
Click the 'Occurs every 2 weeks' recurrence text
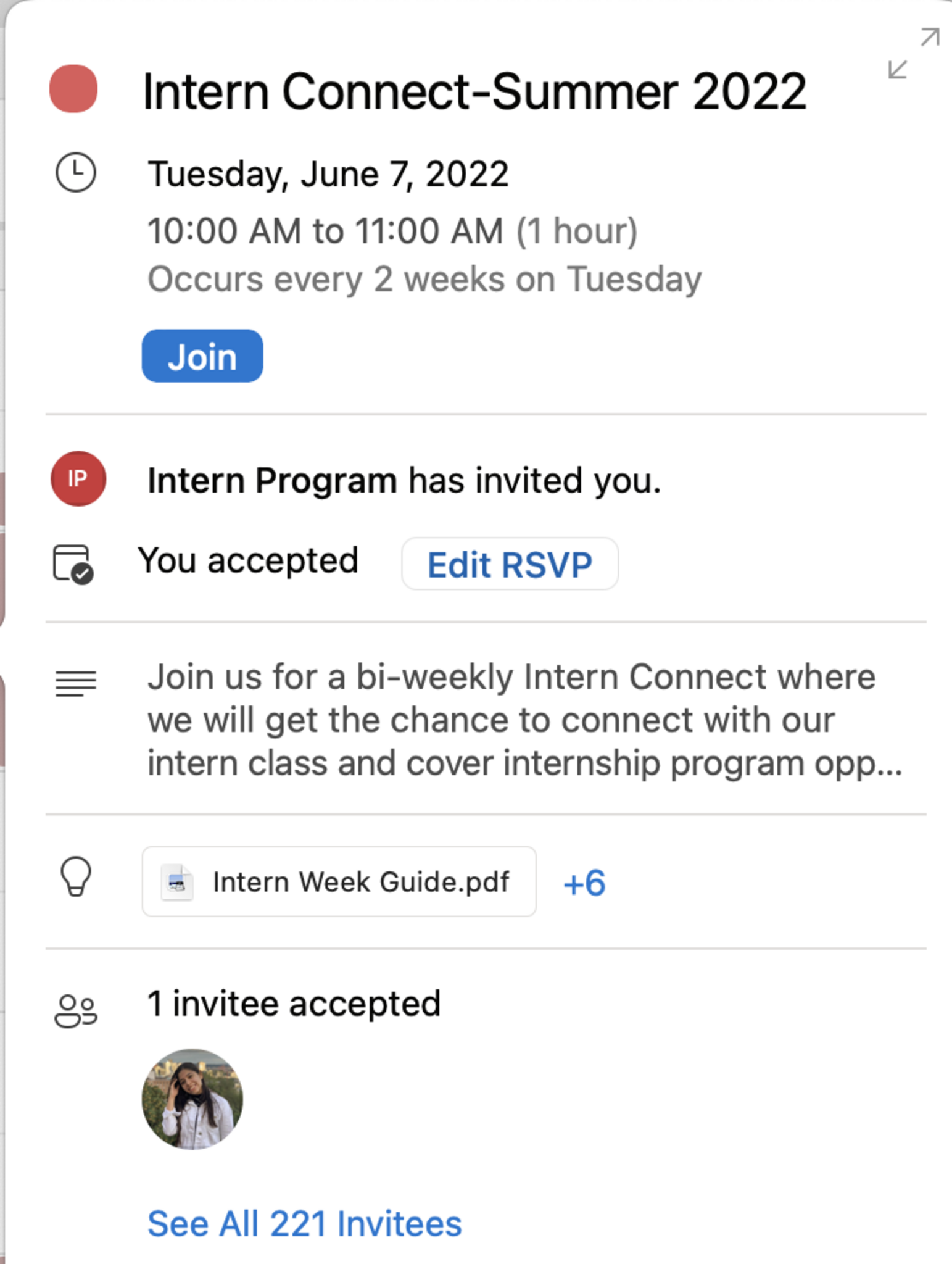424,279
